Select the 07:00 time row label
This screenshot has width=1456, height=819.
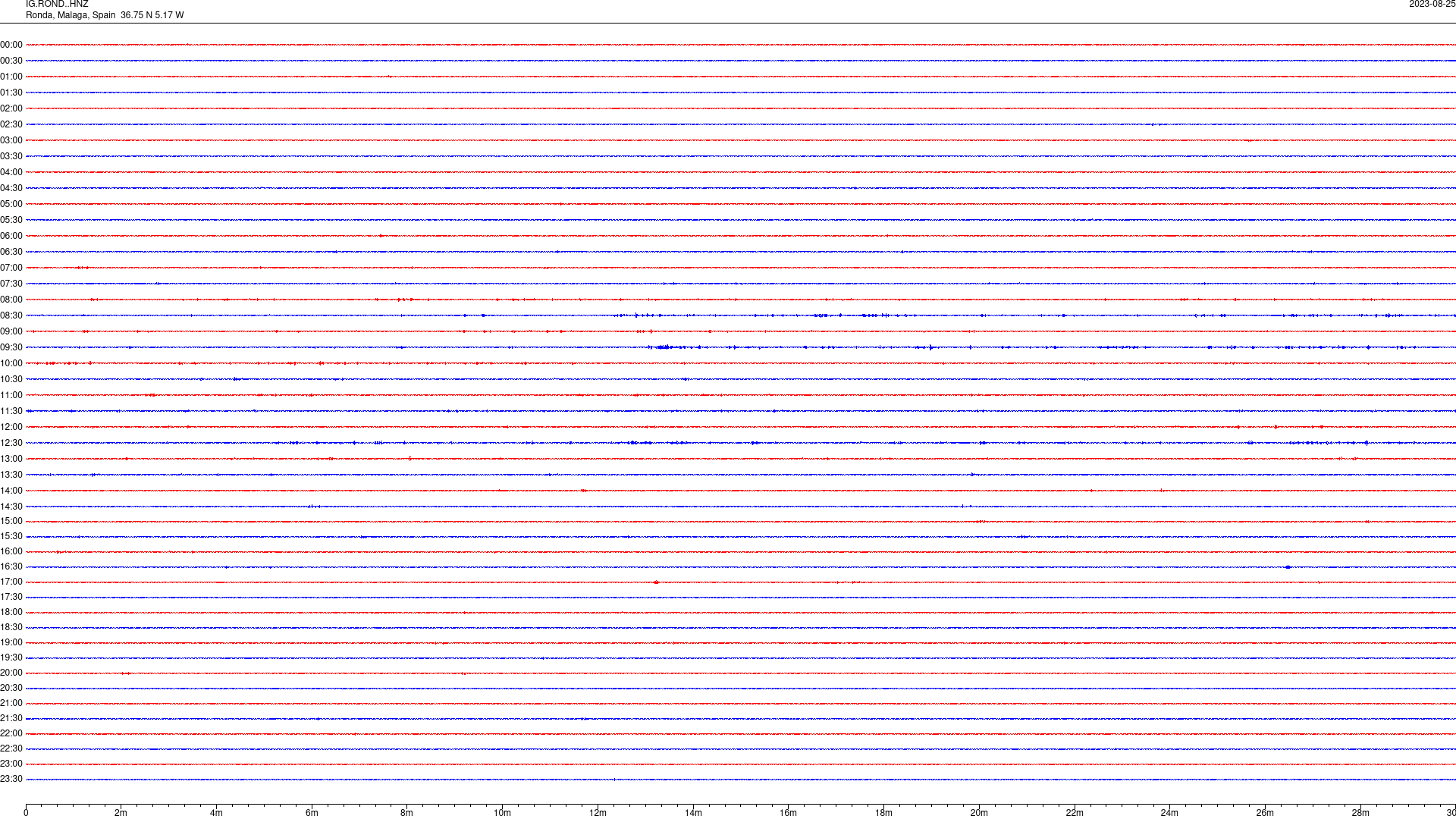point(11,268)
